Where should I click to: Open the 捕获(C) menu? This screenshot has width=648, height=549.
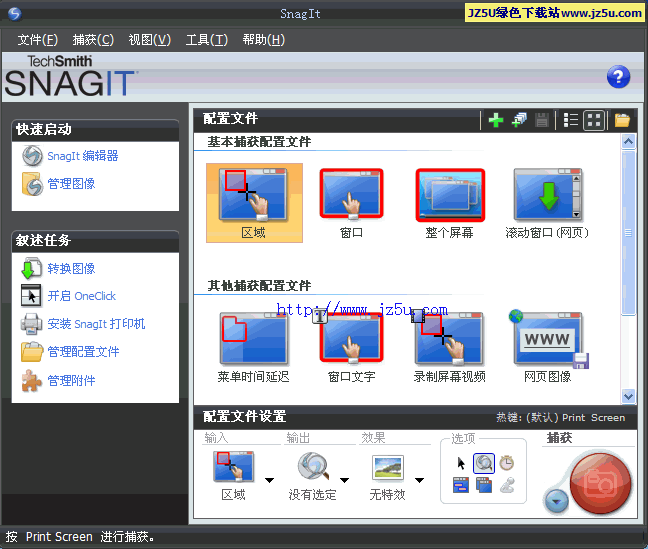93,40
